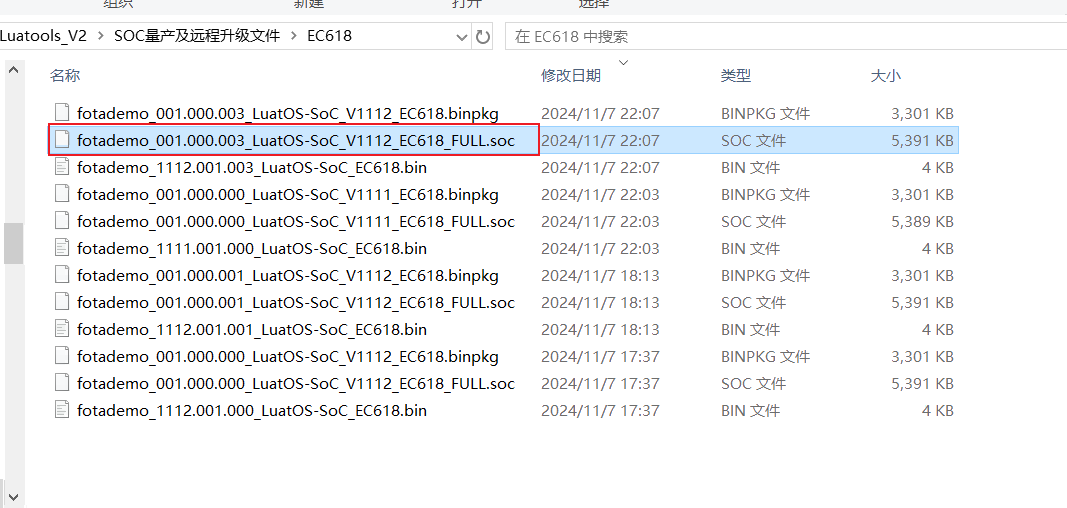Click navigation pane scrollbar up arrow

tap(14, 71)
